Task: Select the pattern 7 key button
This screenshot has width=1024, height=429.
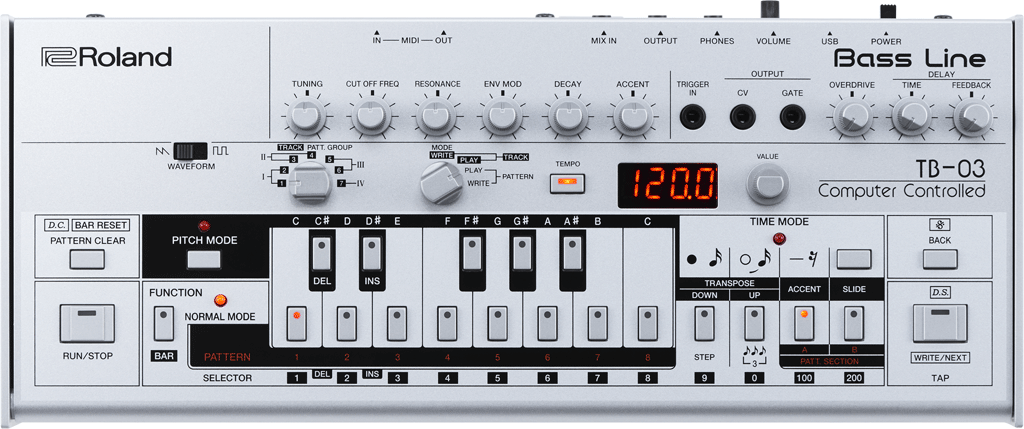Action: [x=598, y=323]
